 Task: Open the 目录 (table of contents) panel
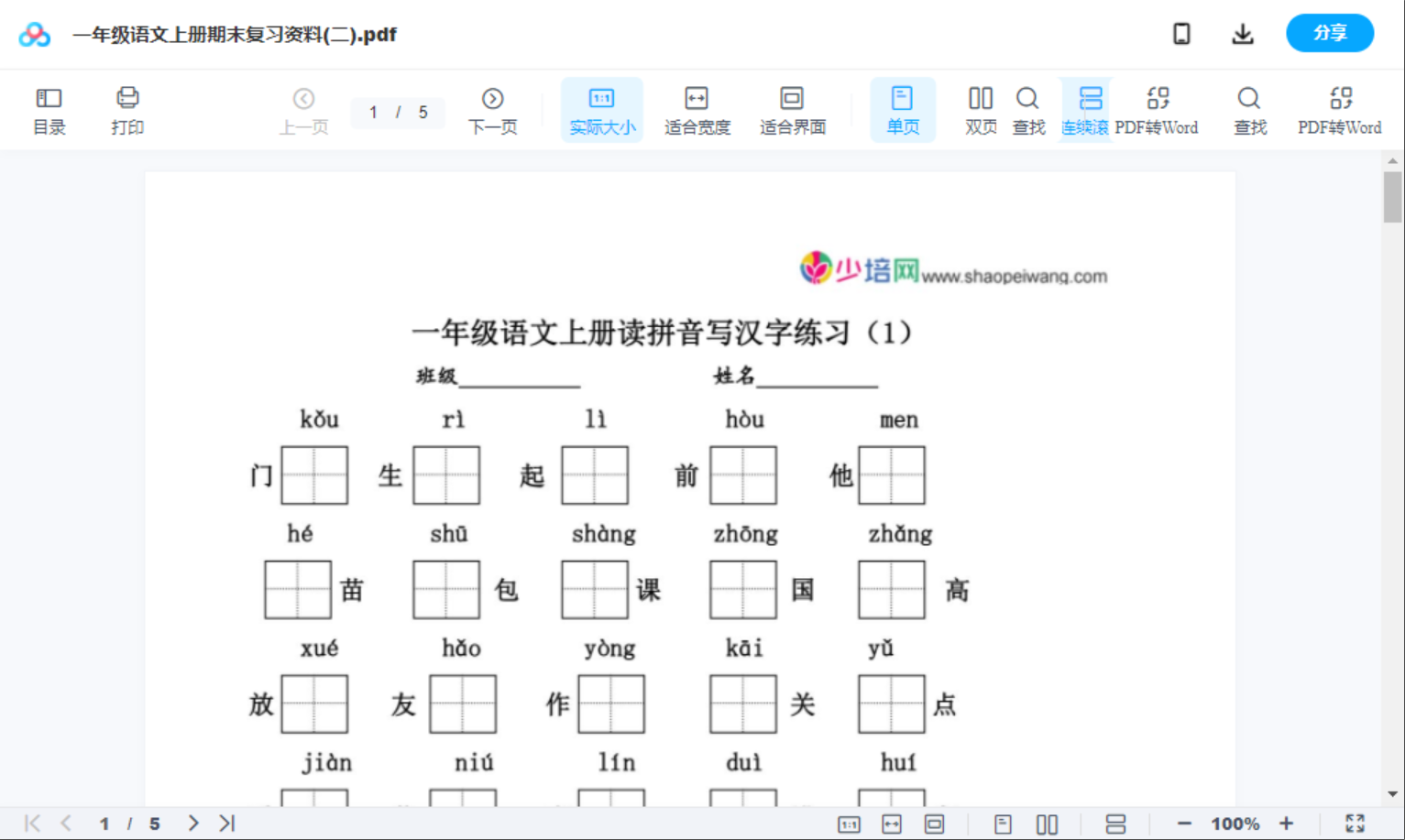pyautogui.click(x=49, y=109)
